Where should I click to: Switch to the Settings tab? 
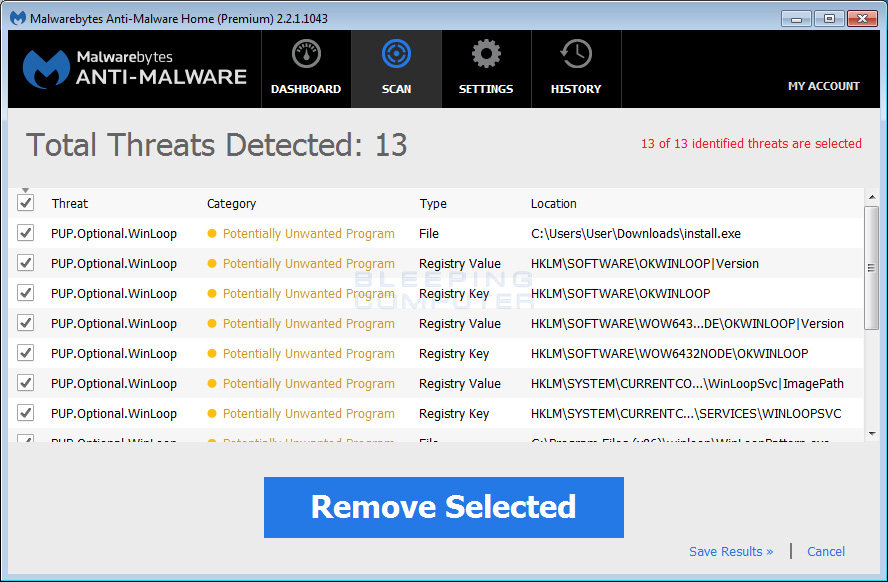486,69
